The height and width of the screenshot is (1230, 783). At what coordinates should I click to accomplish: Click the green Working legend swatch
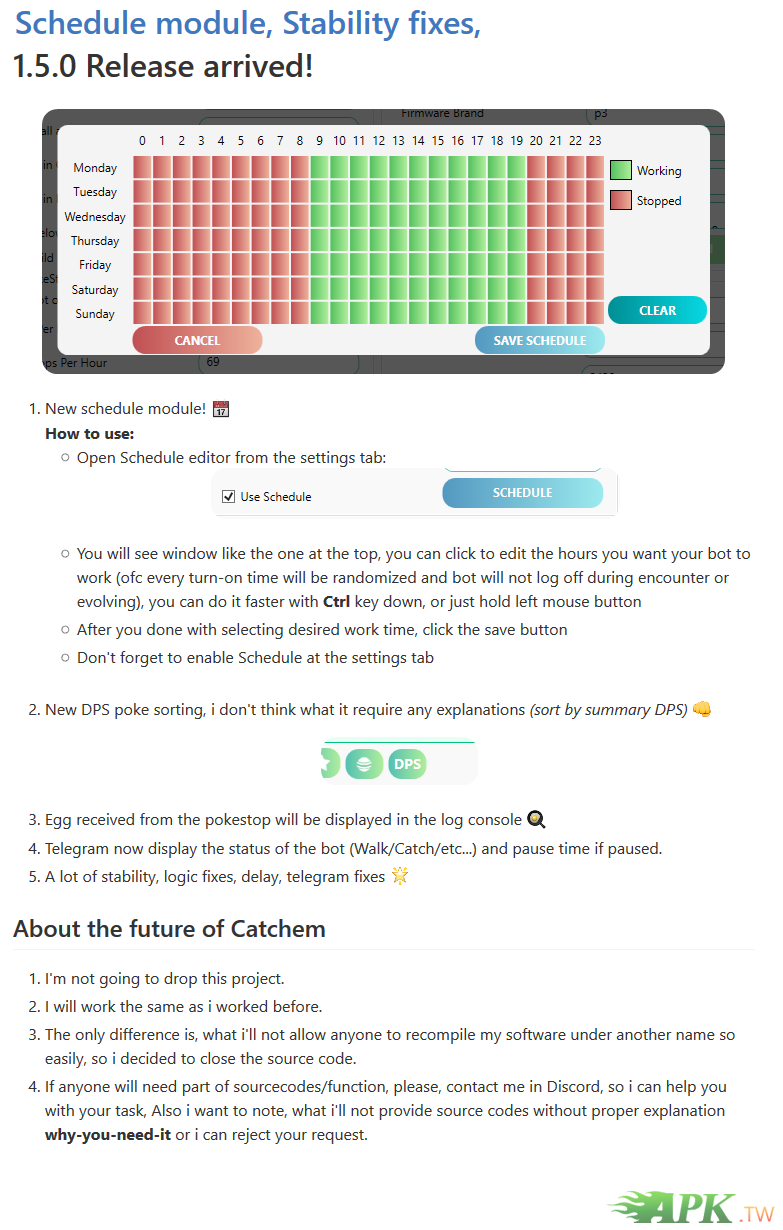coord(621,171)
